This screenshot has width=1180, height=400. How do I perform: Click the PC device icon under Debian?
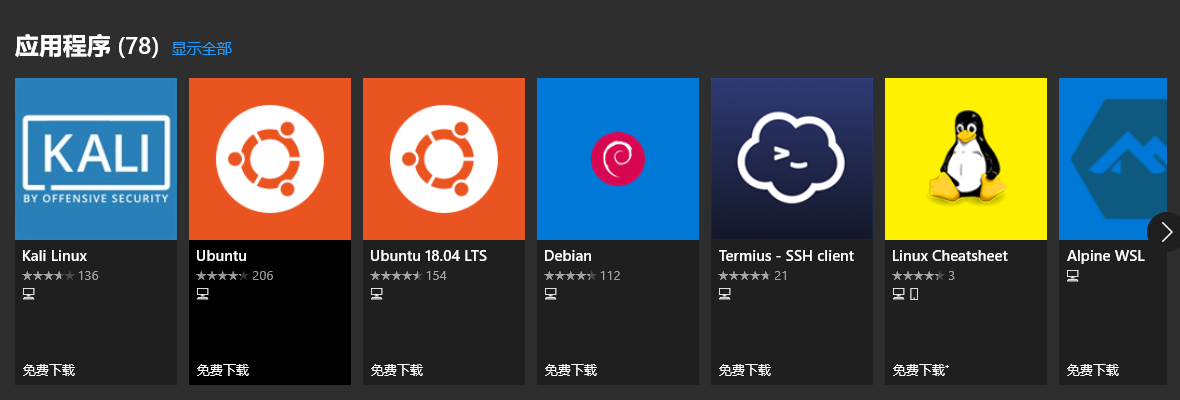(550, 294)
